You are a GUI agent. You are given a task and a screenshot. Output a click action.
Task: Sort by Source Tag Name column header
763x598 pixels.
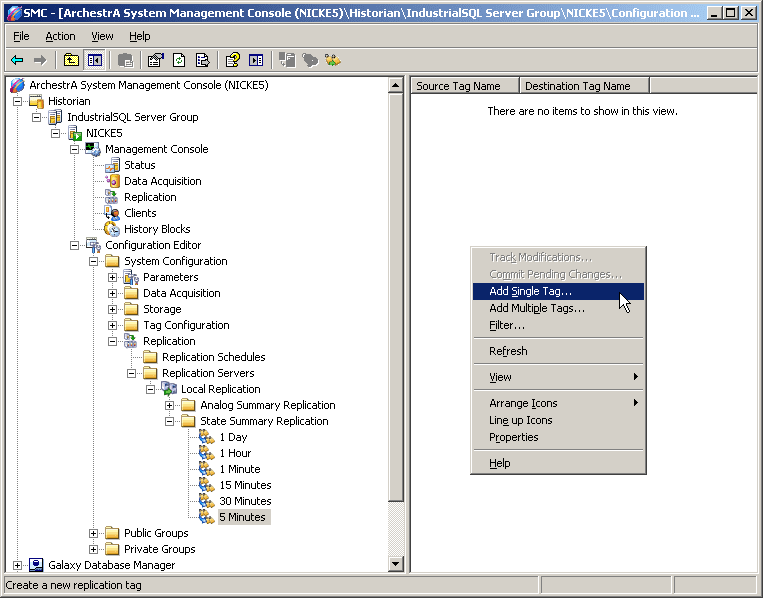pos(465,86)
